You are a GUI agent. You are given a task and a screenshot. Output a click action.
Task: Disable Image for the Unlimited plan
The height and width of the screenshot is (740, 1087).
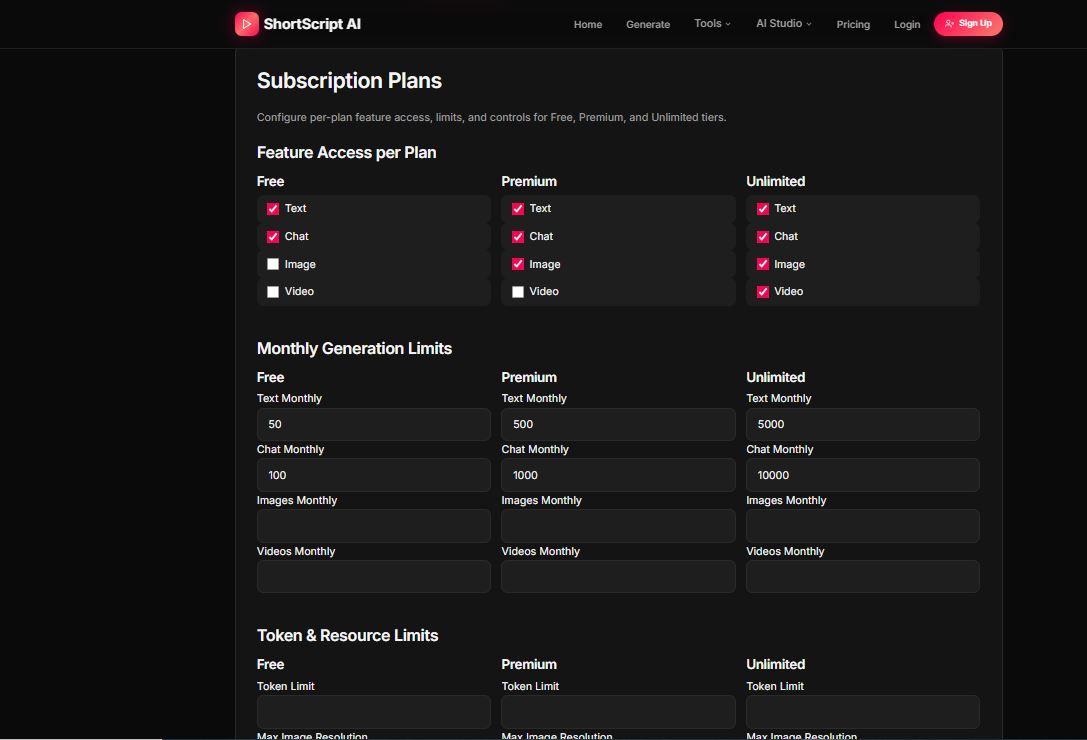pos(763,265)
